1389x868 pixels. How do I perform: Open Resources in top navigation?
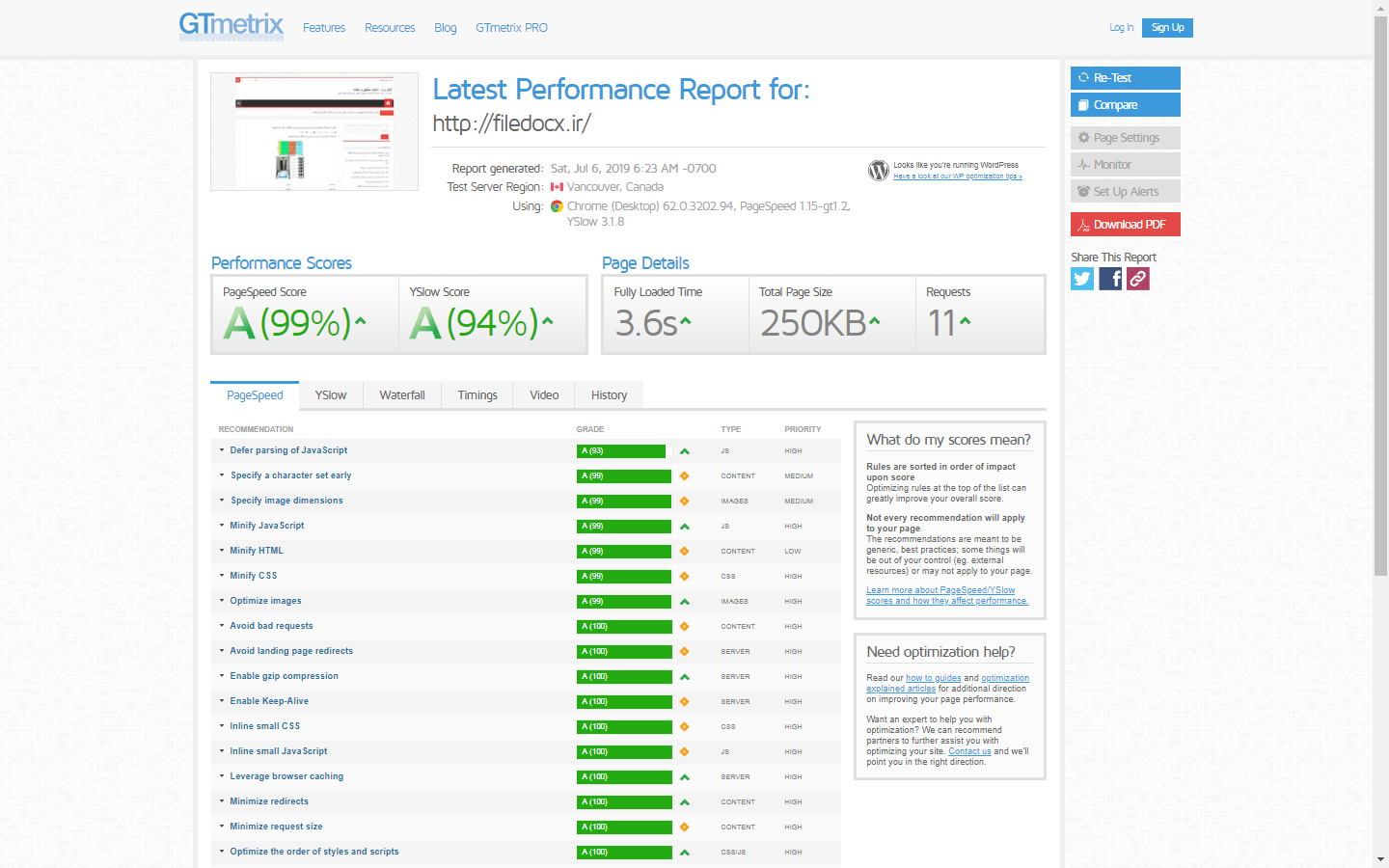point(390,28)
